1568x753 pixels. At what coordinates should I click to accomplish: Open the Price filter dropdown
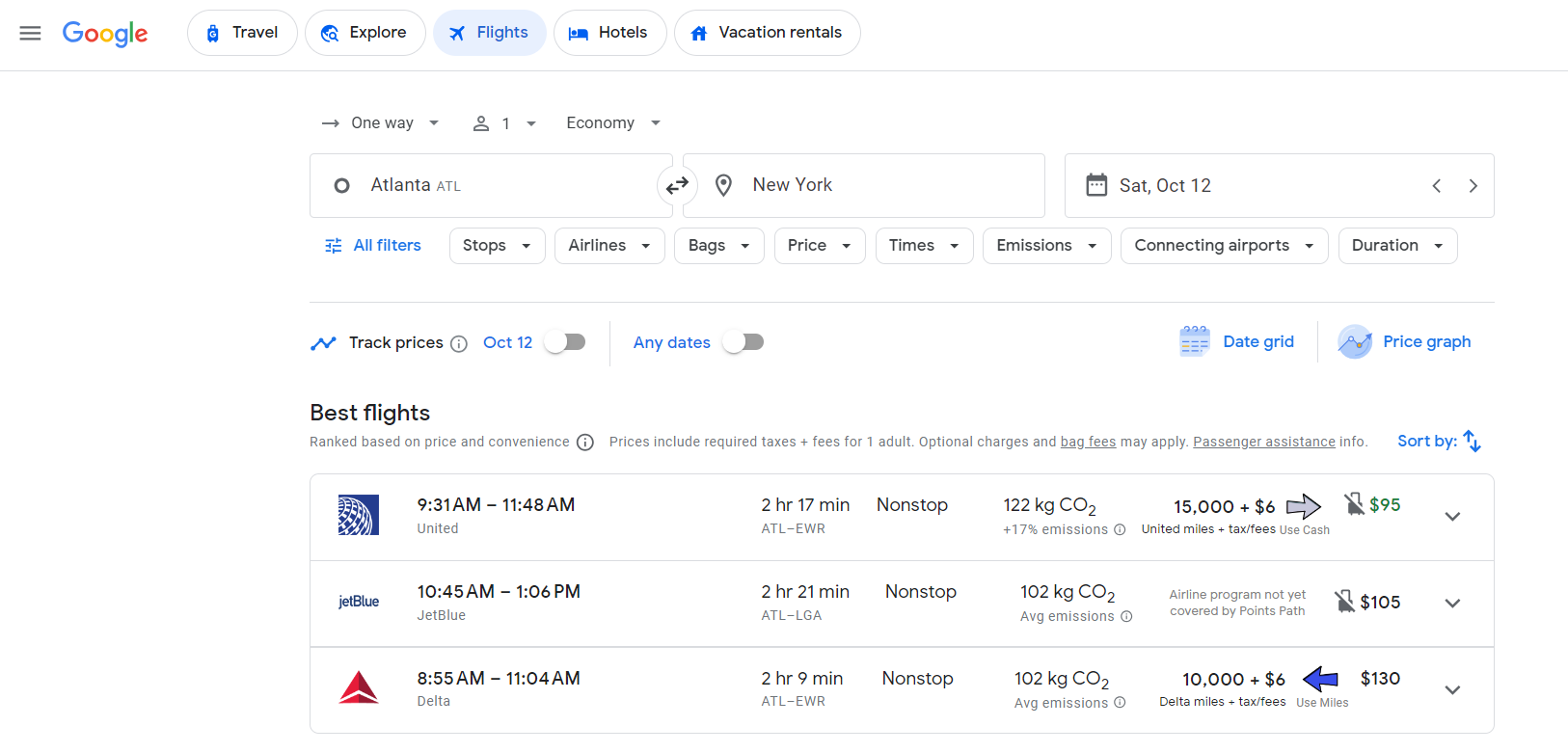[820, 246]
